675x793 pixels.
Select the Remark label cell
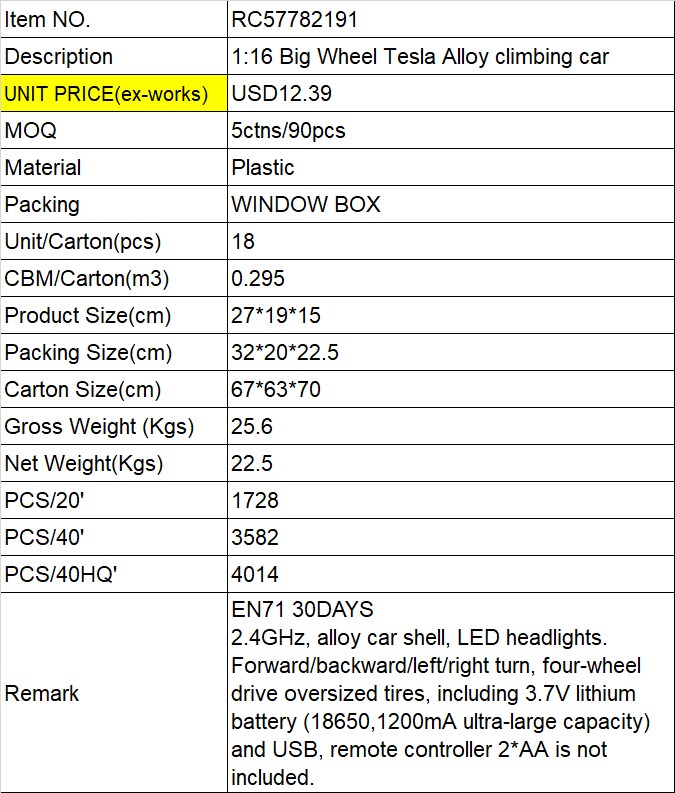pyautogui.click(x=114, y=692)
